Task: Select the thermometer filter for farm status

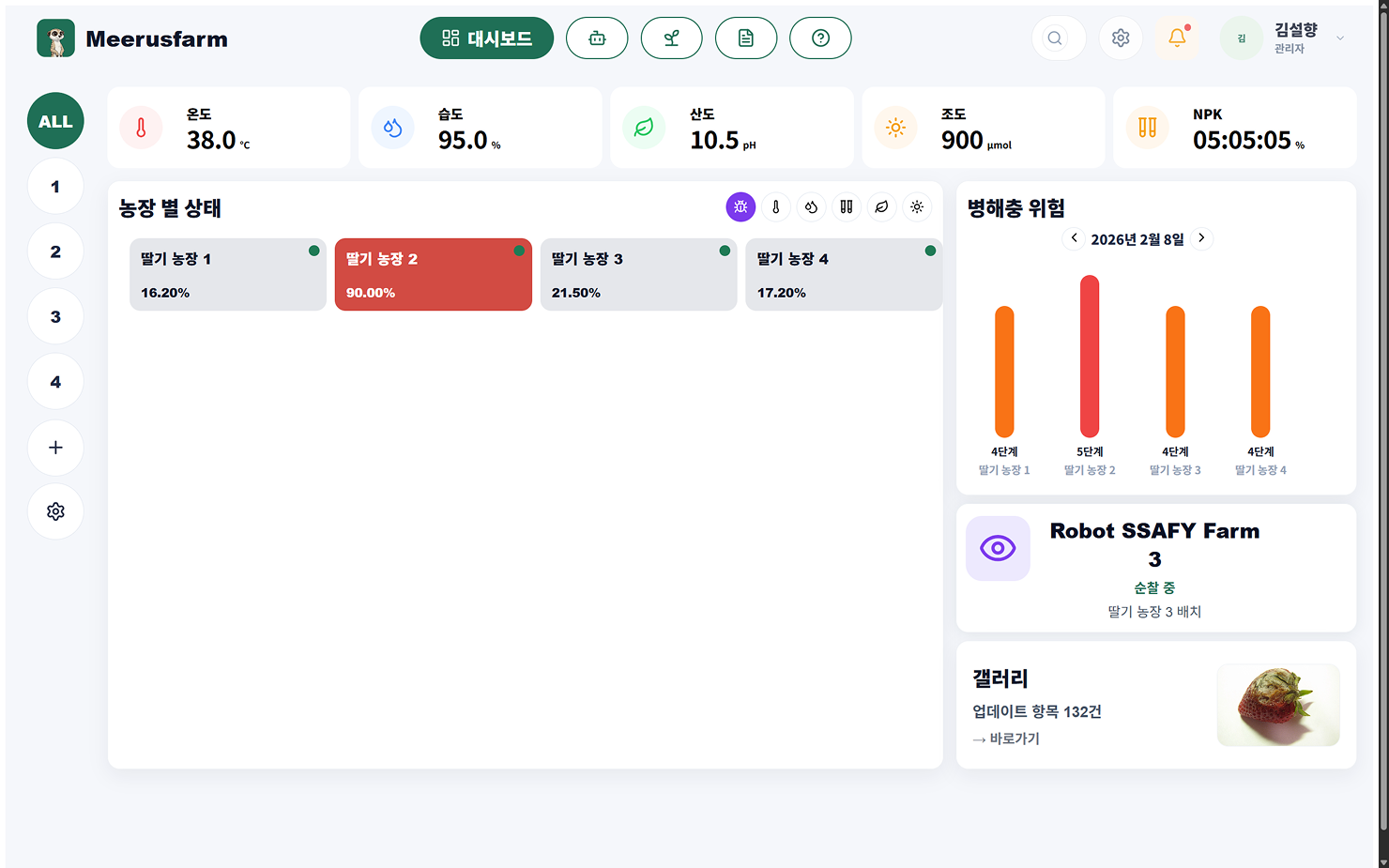Action: (775, 206)
